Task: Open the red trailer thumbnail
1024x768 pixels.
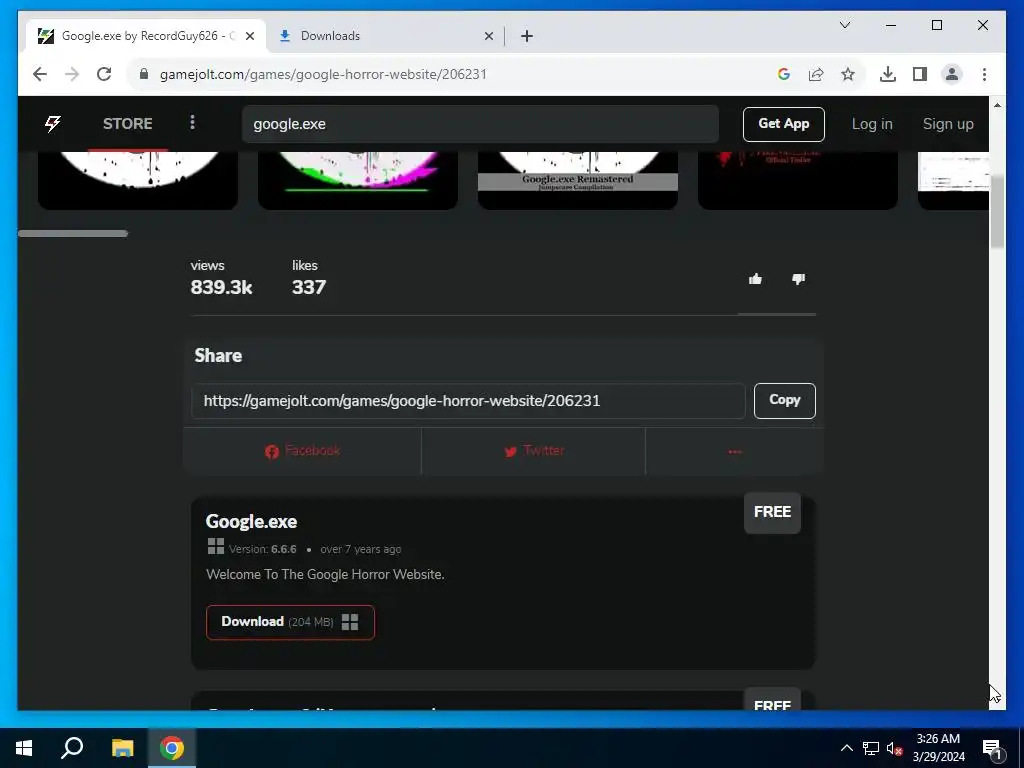Action: pos(797,180)
